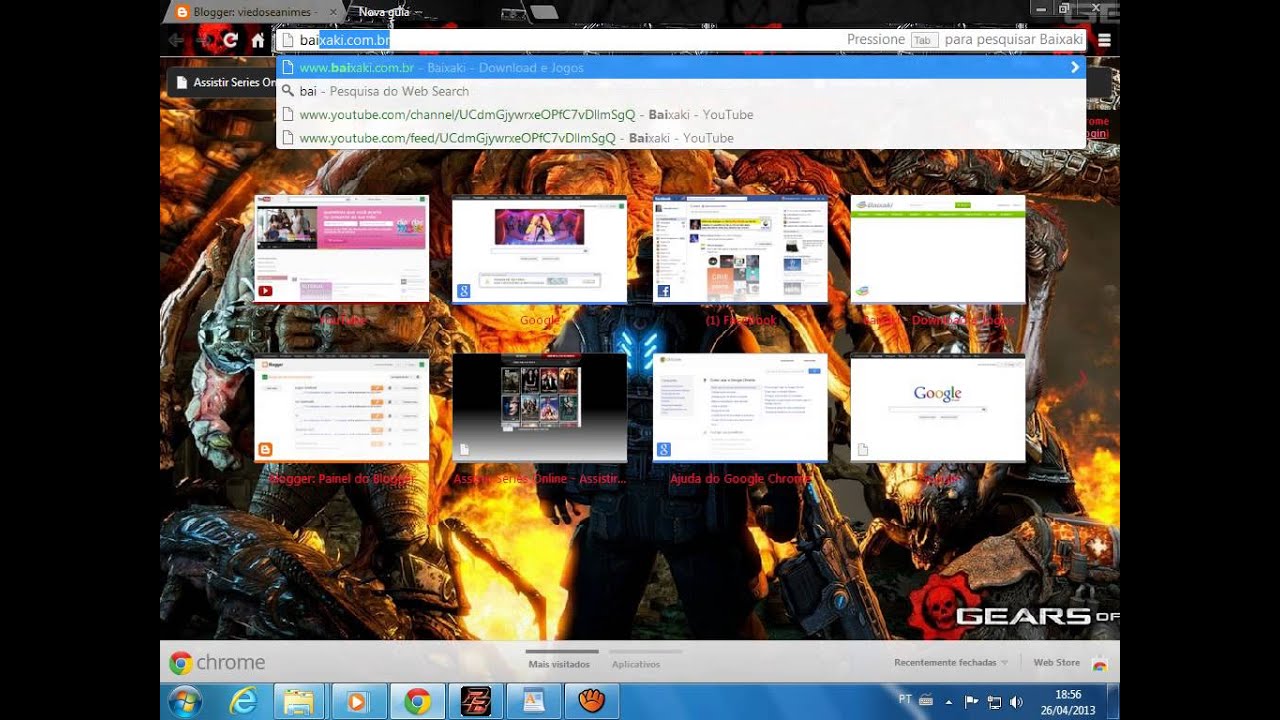The height and width of the screenshot is (720, 1280).
Task: Open the red ZS app taskbar icon
Action: [475, 702]
